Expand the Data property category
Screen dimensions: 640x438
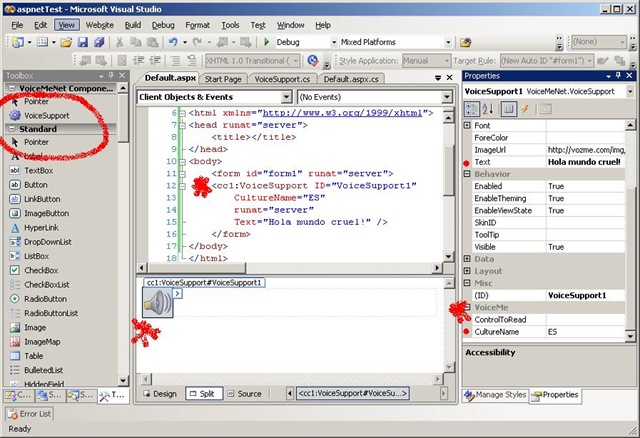[467, 259]
